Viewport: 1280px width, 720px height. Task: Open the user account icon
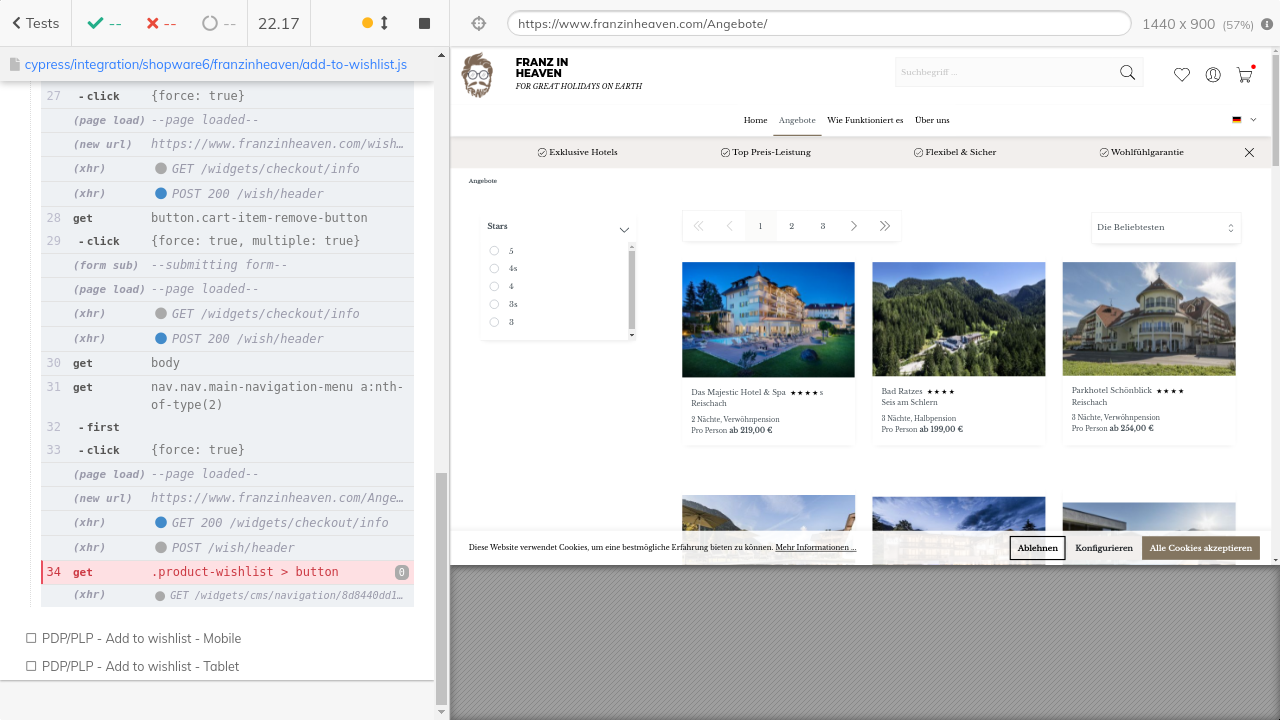[x=1213, y=75]
